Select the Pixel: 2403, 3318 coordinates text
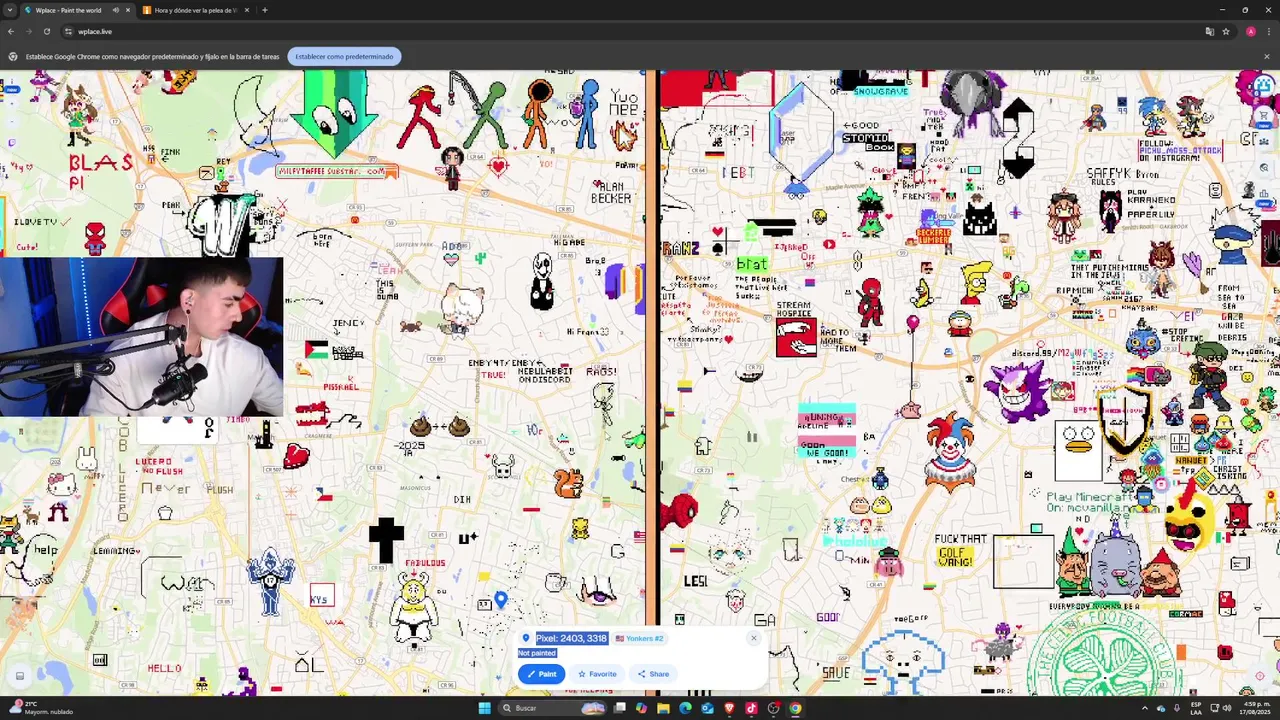 tap(571, 638)
